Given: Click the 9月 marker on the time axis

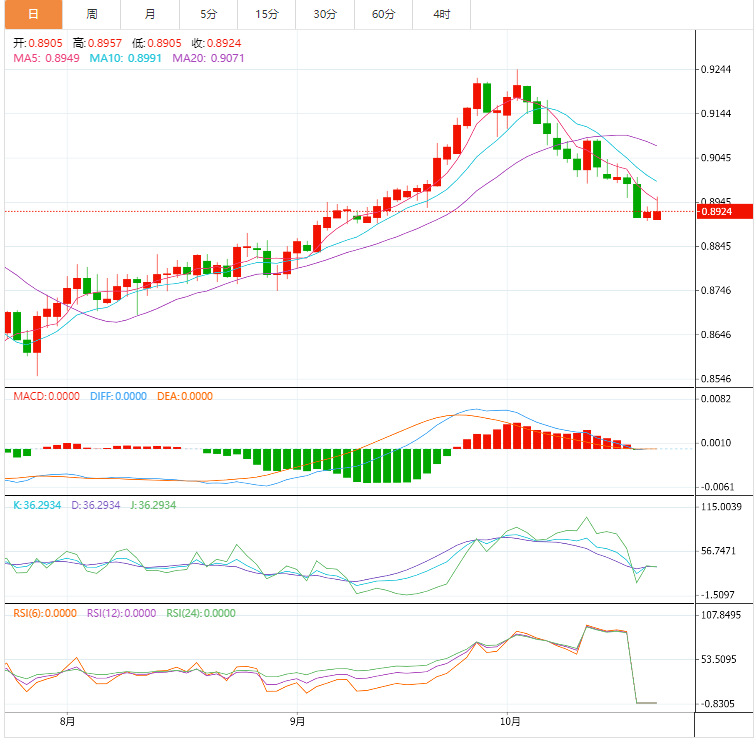Looking at the screenshot, I should click(x=297, y=721).
